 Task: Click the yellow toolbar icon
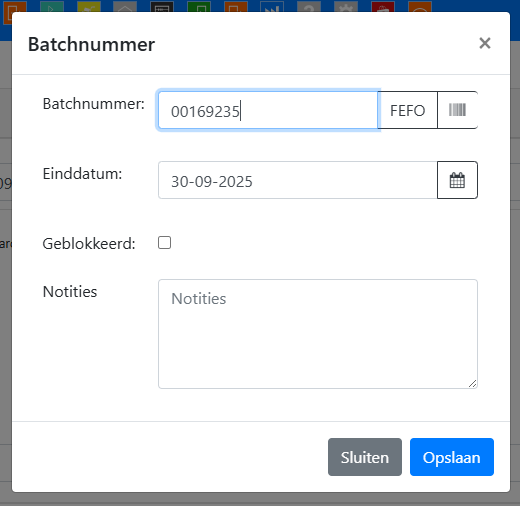click(89, 7)
